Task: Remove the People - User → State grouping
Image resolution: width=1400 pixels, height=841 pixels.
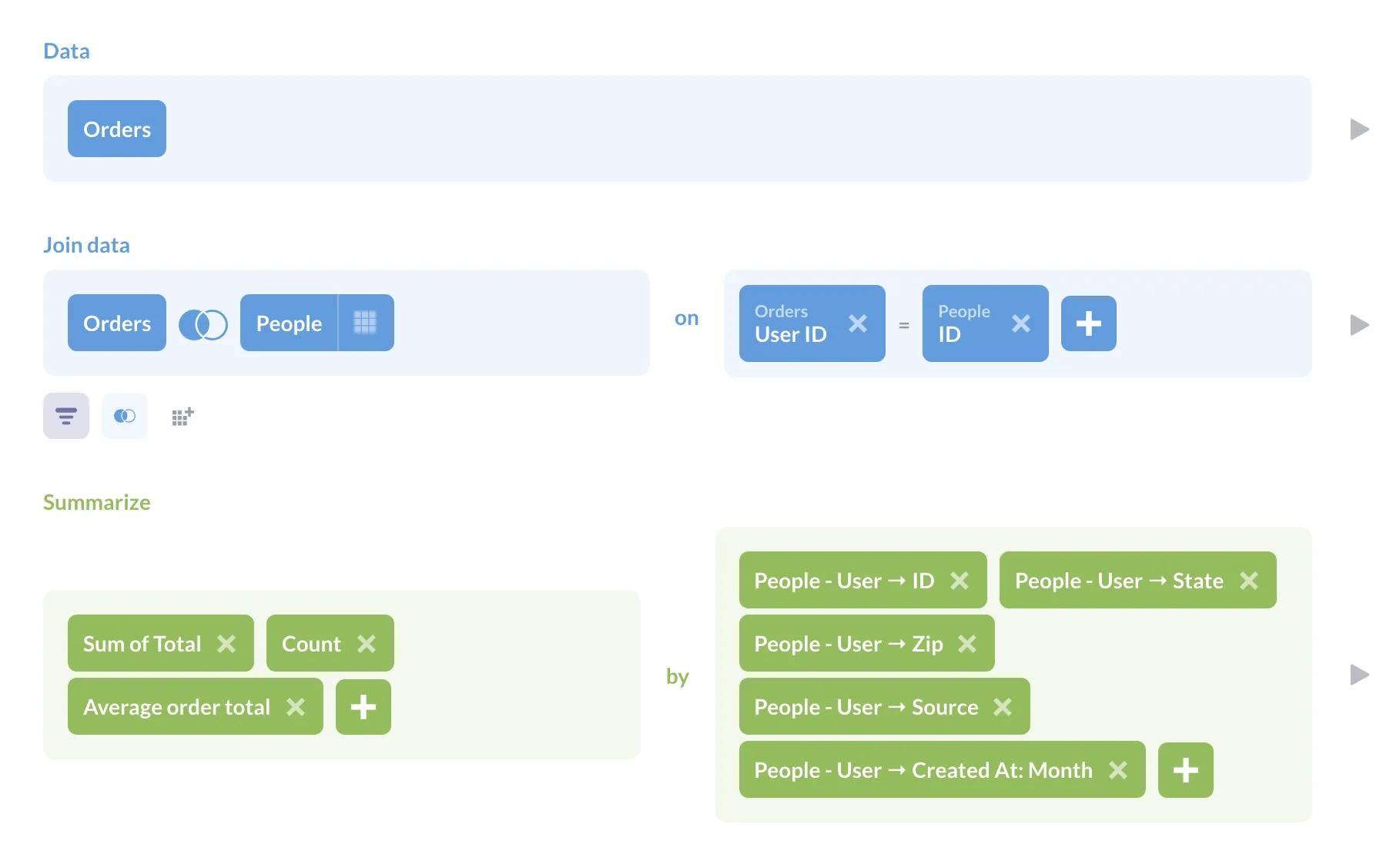Action: coord(1251,581)
